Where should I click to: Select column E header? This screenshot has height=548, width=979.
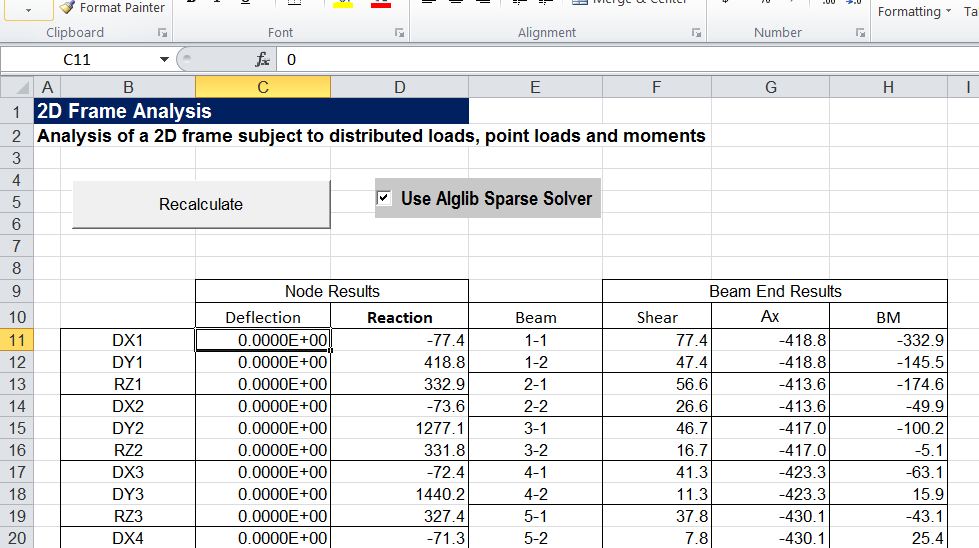click(535, 88)
